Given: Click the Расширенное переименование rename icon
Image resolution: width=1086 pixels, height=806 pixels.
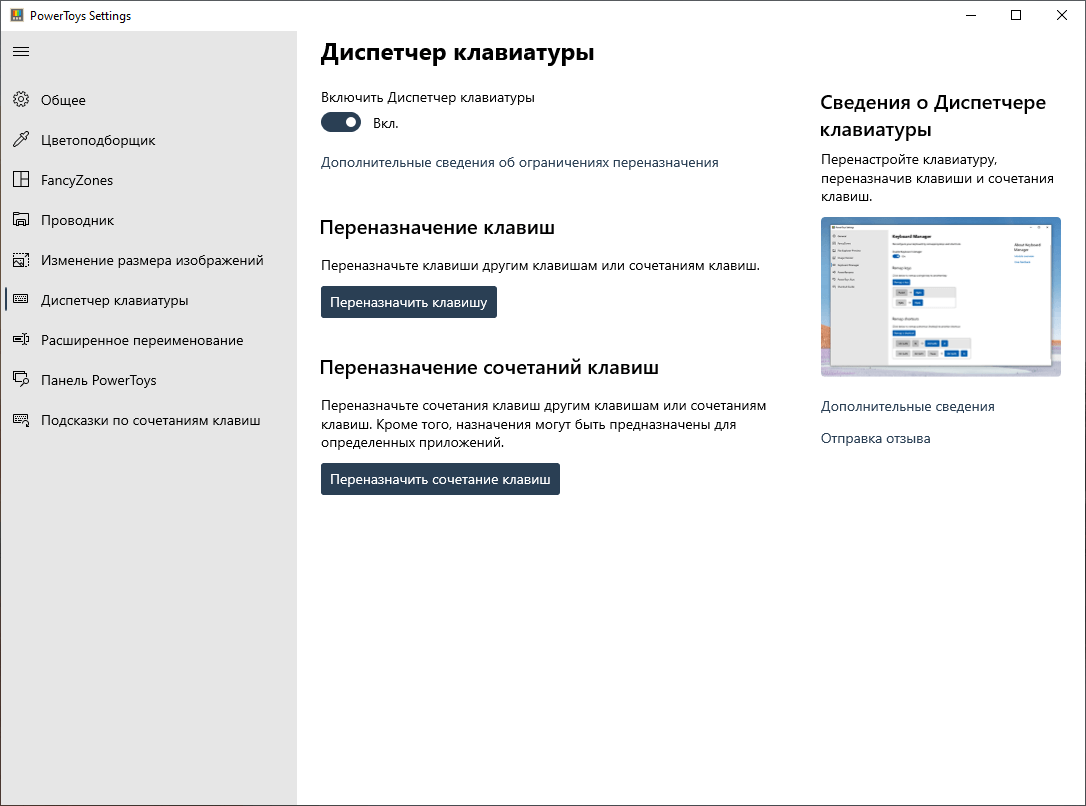Looking at the screenshot, I should (21, 339).
